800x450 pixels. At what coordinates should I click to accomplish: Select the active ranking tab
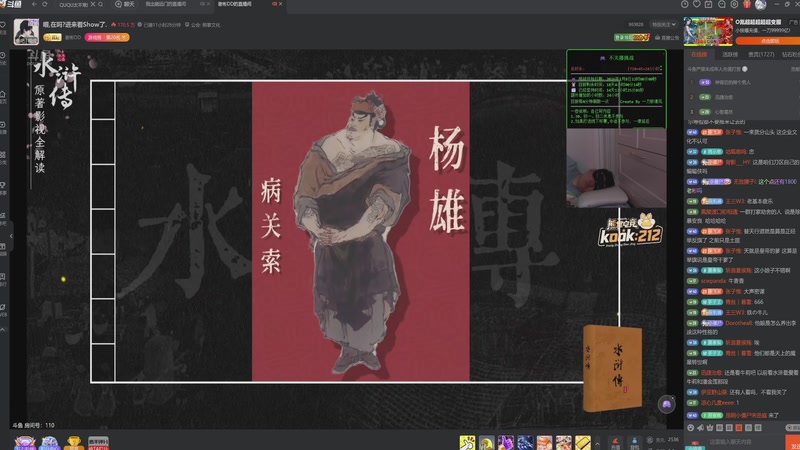point(730,55)
